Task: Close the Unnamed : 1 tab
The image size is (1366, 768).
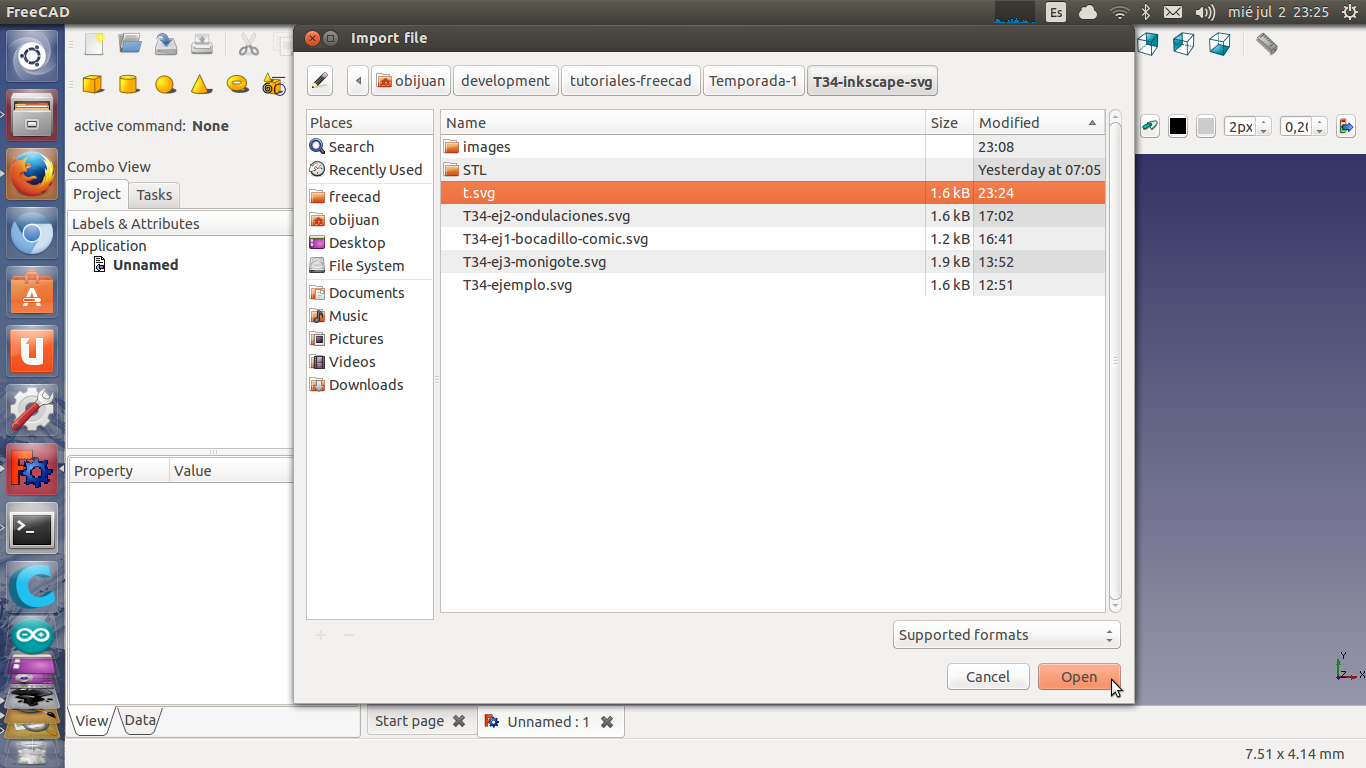Action: click(606, 721)
